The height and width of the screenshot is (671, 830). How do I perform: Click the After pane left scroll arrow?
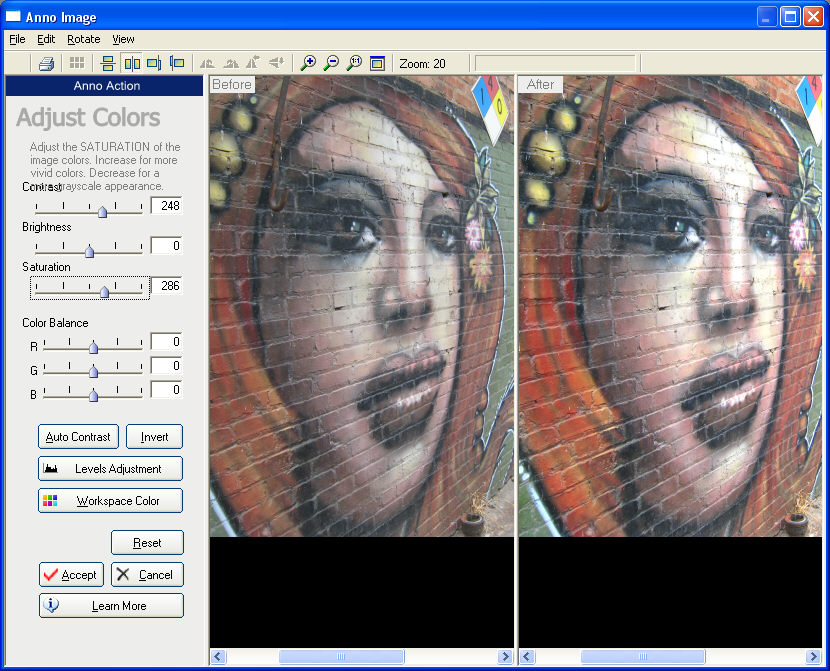tap(527, 657)
